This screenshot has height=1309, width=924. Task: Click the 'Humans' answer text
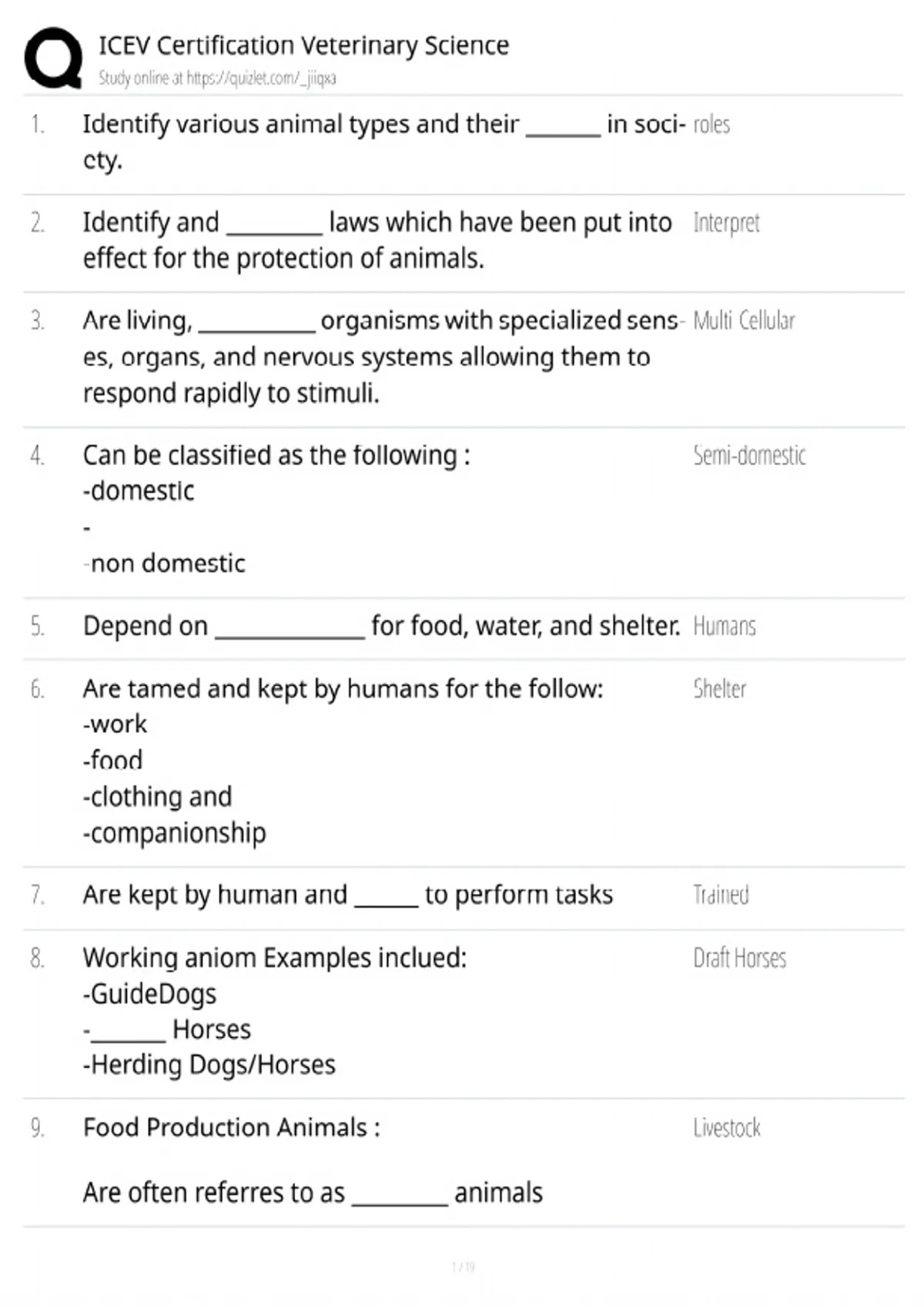pyautogui.click(x=725, y=627)
